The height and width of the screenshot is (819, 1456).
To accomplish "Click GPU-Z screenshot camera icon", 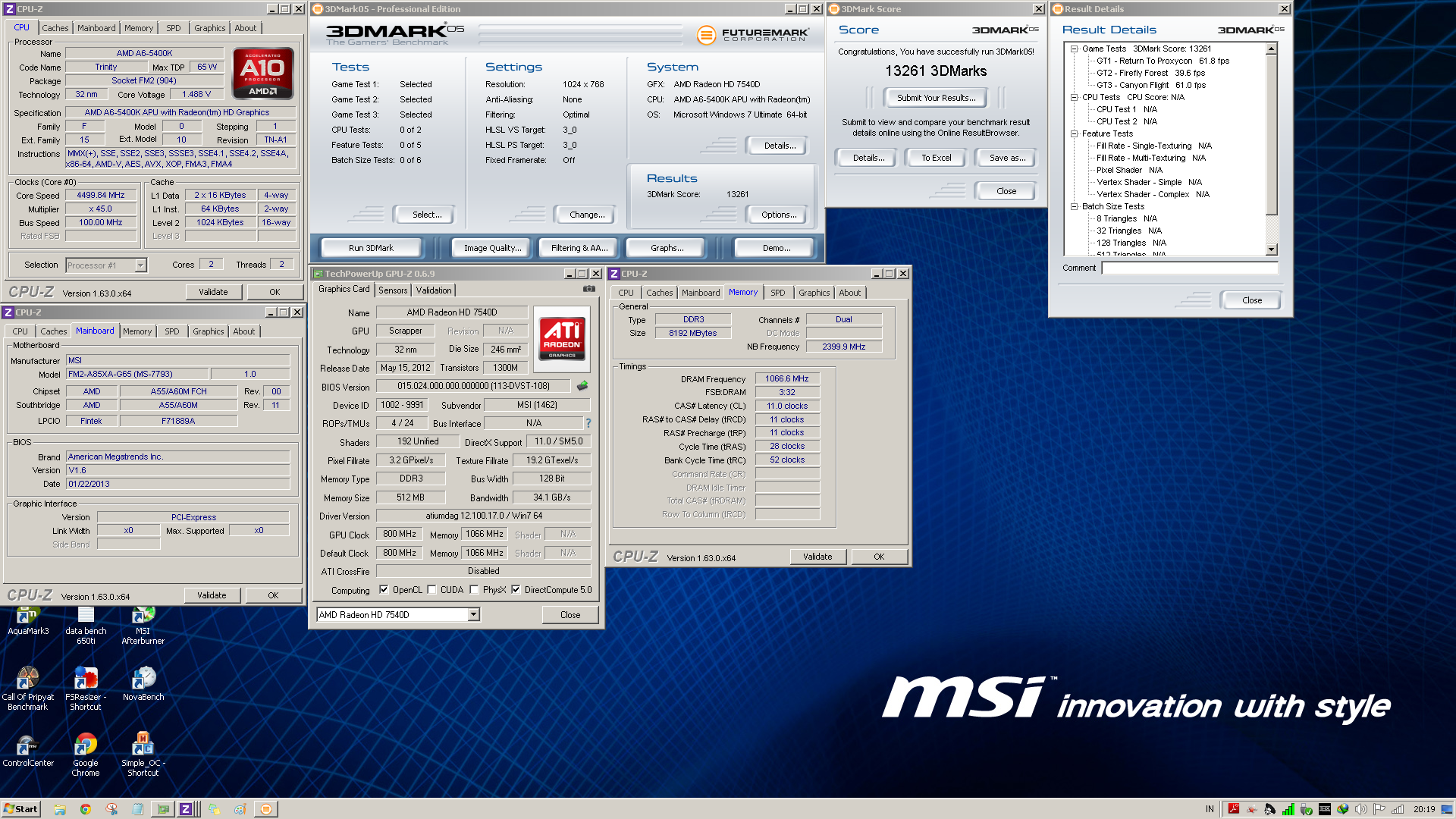I will click(588, 289).
